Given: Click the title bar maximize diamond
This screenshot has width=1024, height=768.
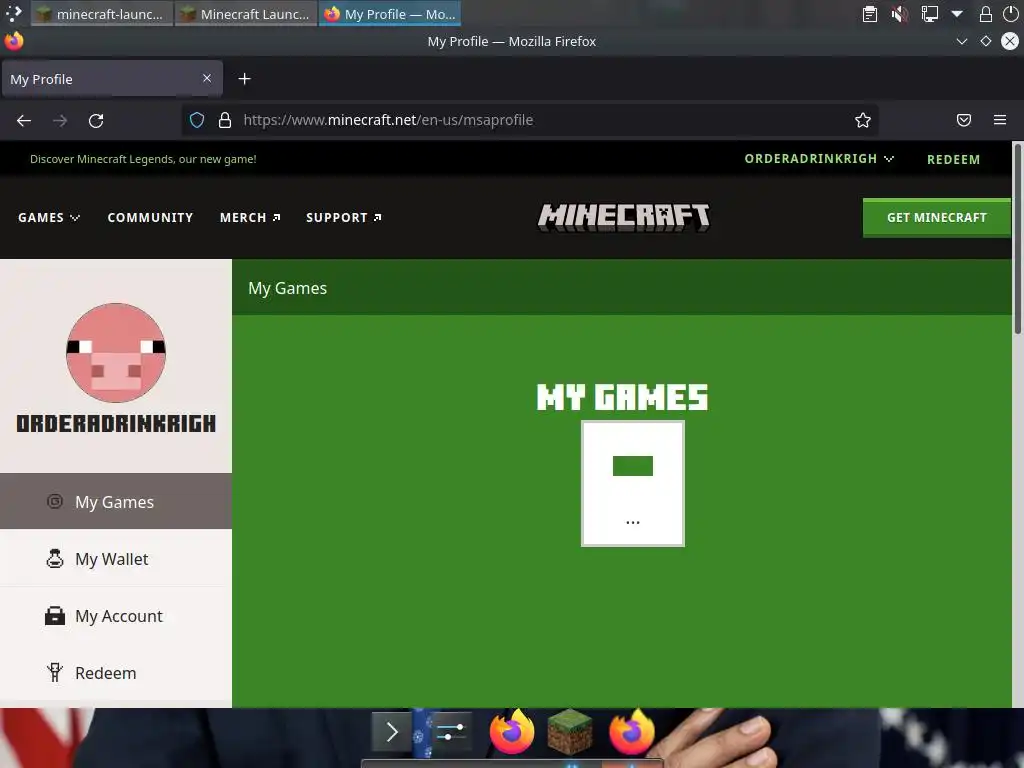Looking at the screenshot, I should coord(985,41).
